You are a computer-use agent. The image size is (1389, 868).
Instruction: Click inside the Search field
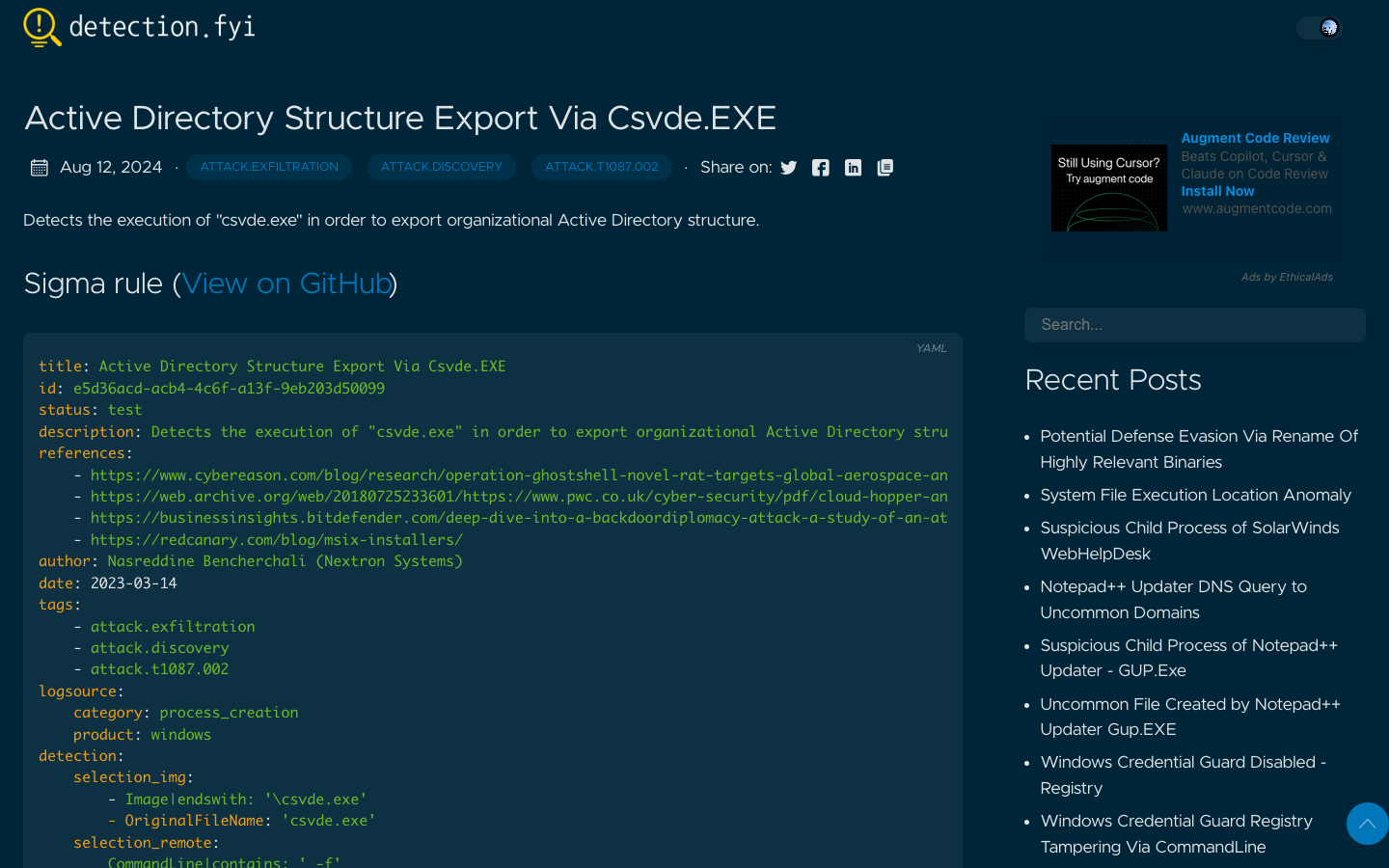[x=1194, y=324]
